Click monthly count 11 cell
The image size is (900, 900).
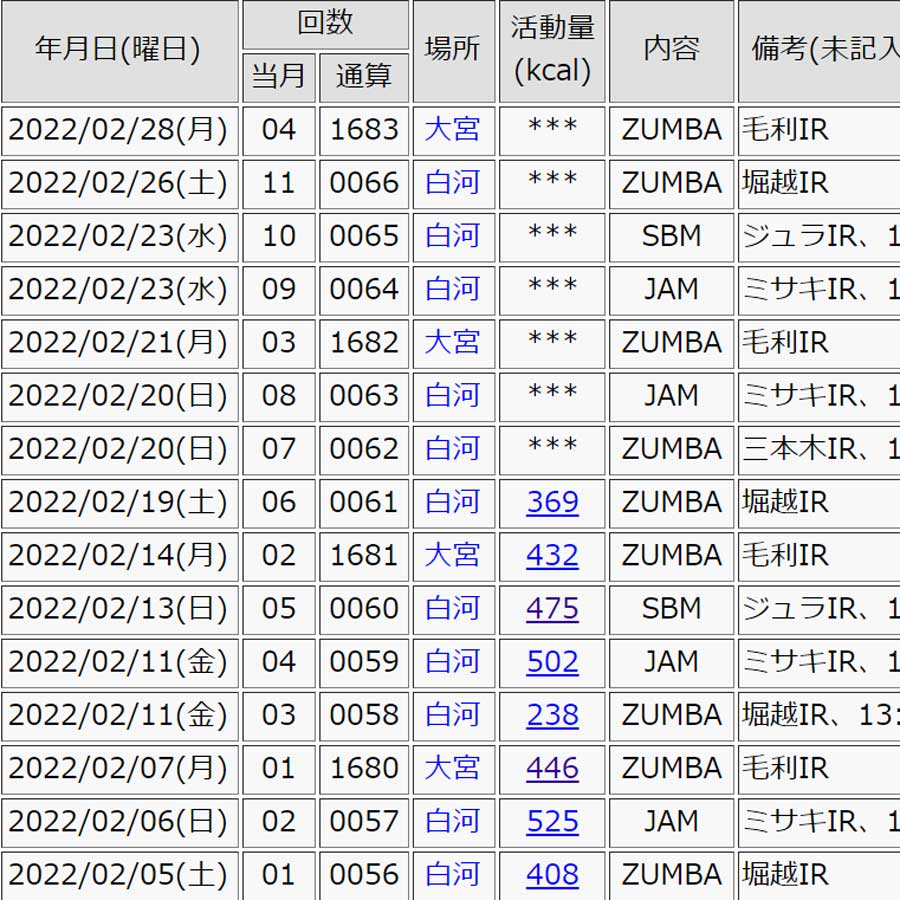click(x=279, y=184)
